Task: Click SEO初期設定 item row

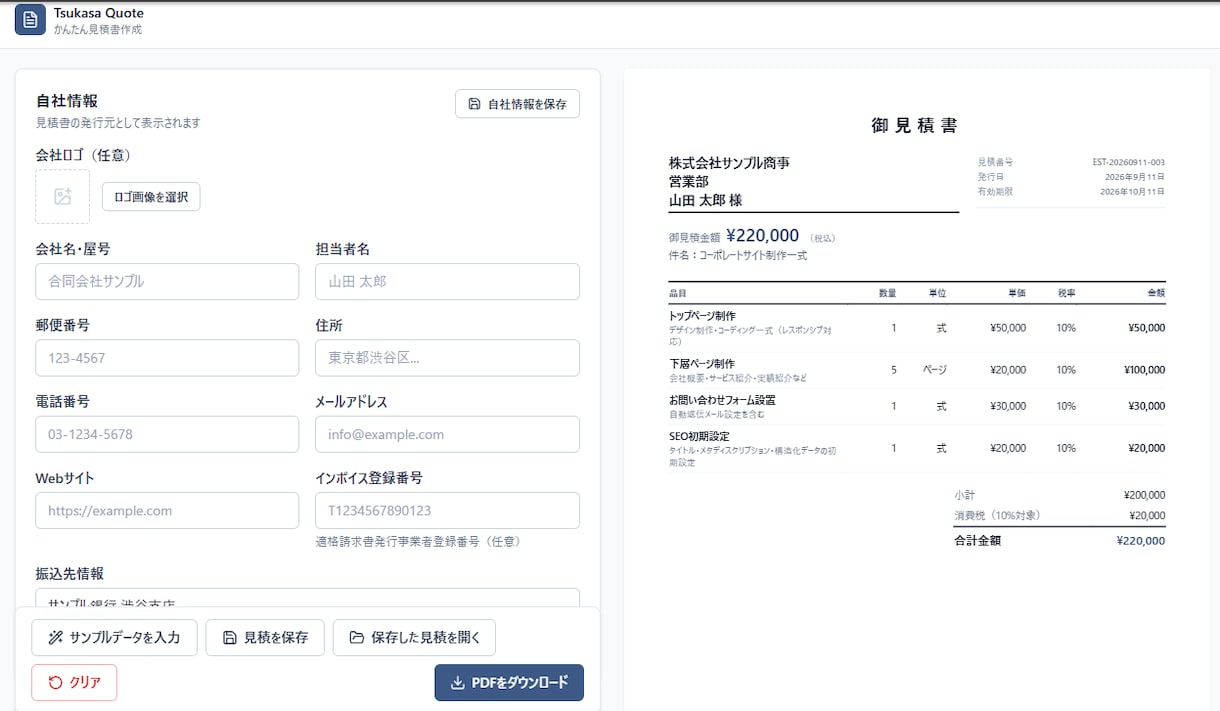Action: [917, 448]
